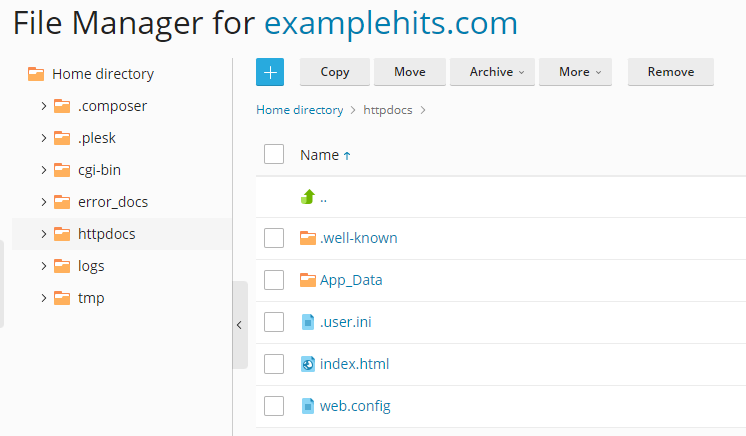Toggle the select-all checkbox in header
The image size is (746, 436).
274,154
